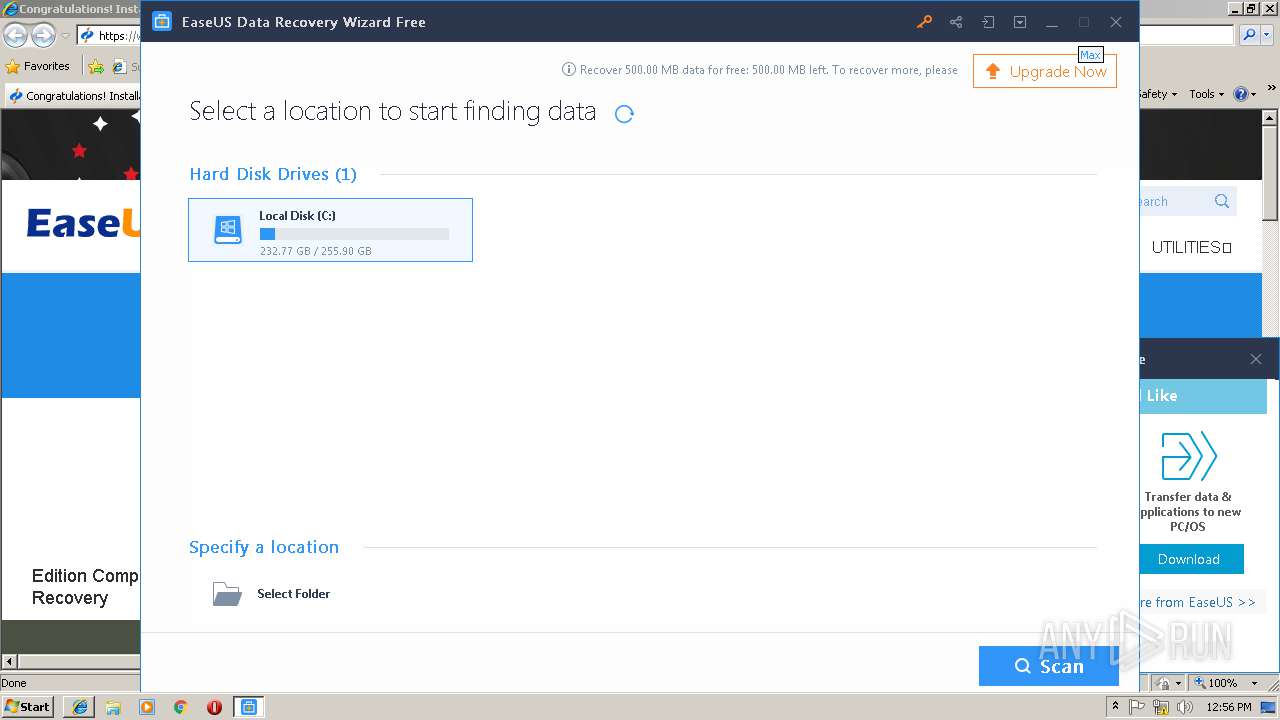Click the Download button on webpage
The image size is (1280, 720).
[1189, 559]
